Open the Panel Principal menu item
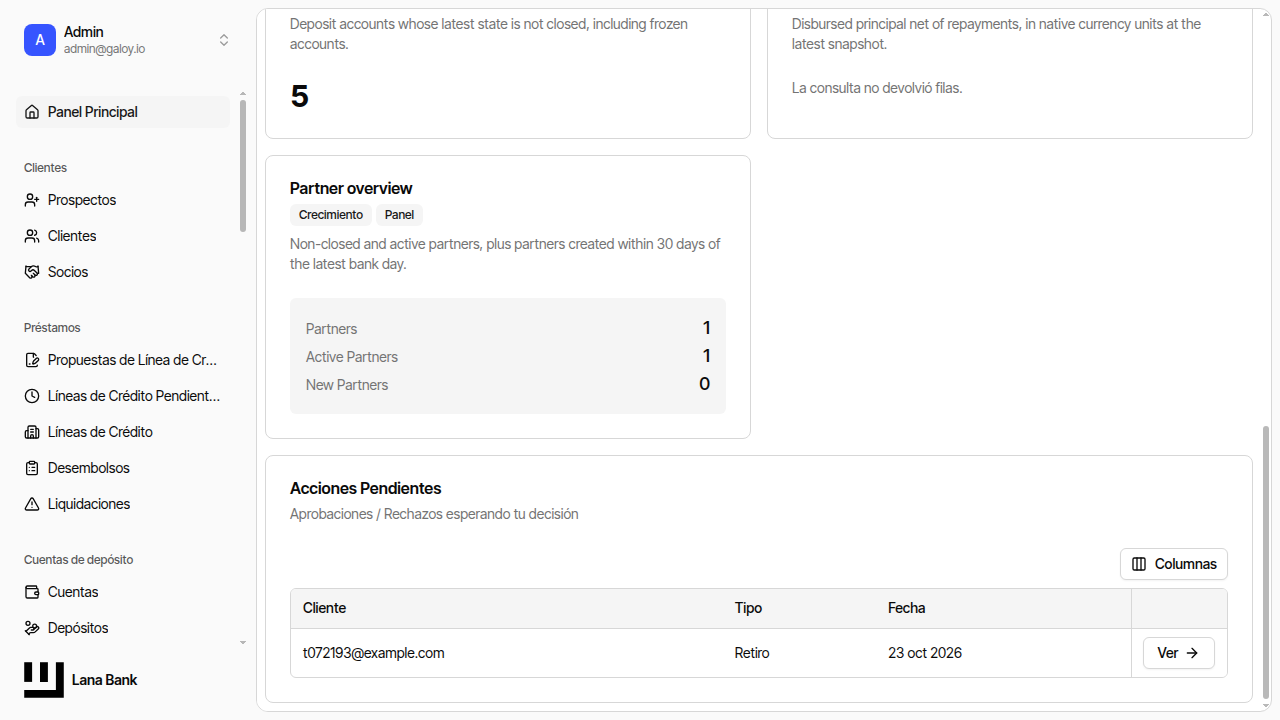This screenshot has height=720, width=1280. coord(123,112)
